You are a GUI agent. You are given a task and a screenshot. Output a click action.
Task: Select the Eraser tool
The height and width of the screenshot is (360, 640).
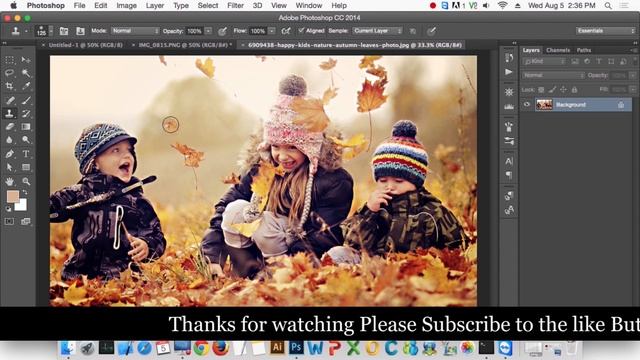coord(9,127)
